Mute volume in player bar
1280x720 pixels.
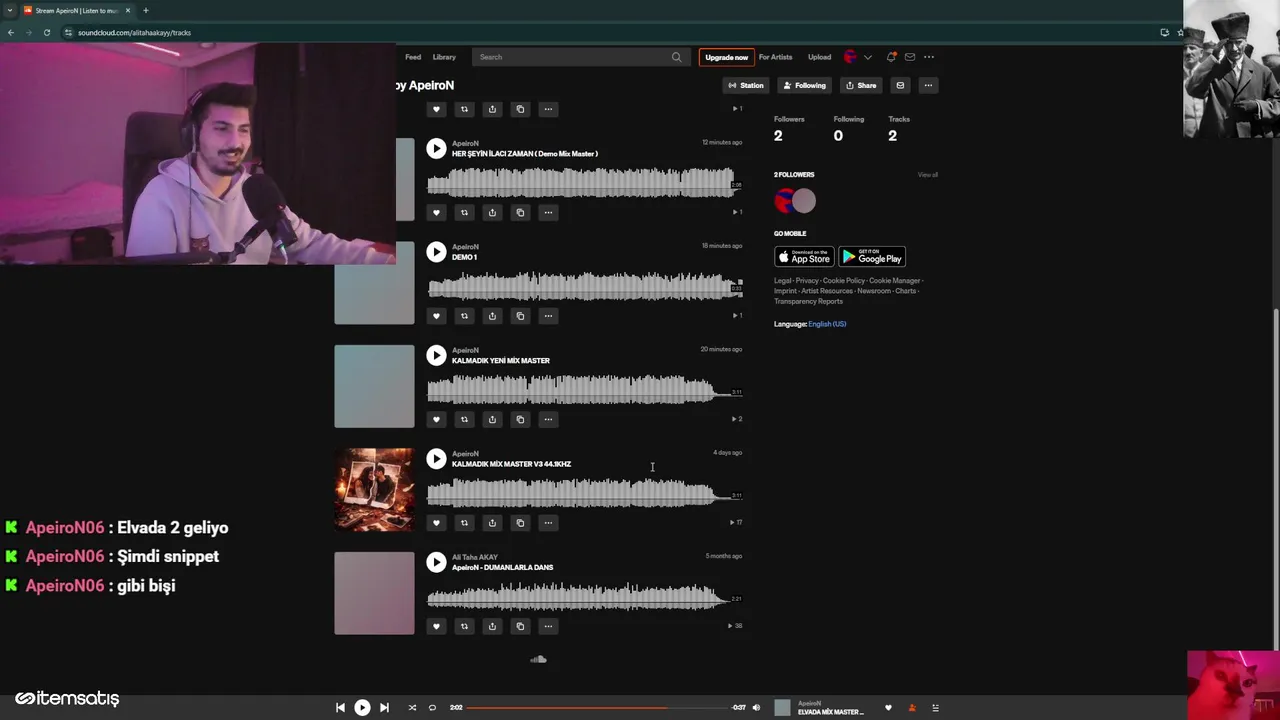[x=756, y=707]
